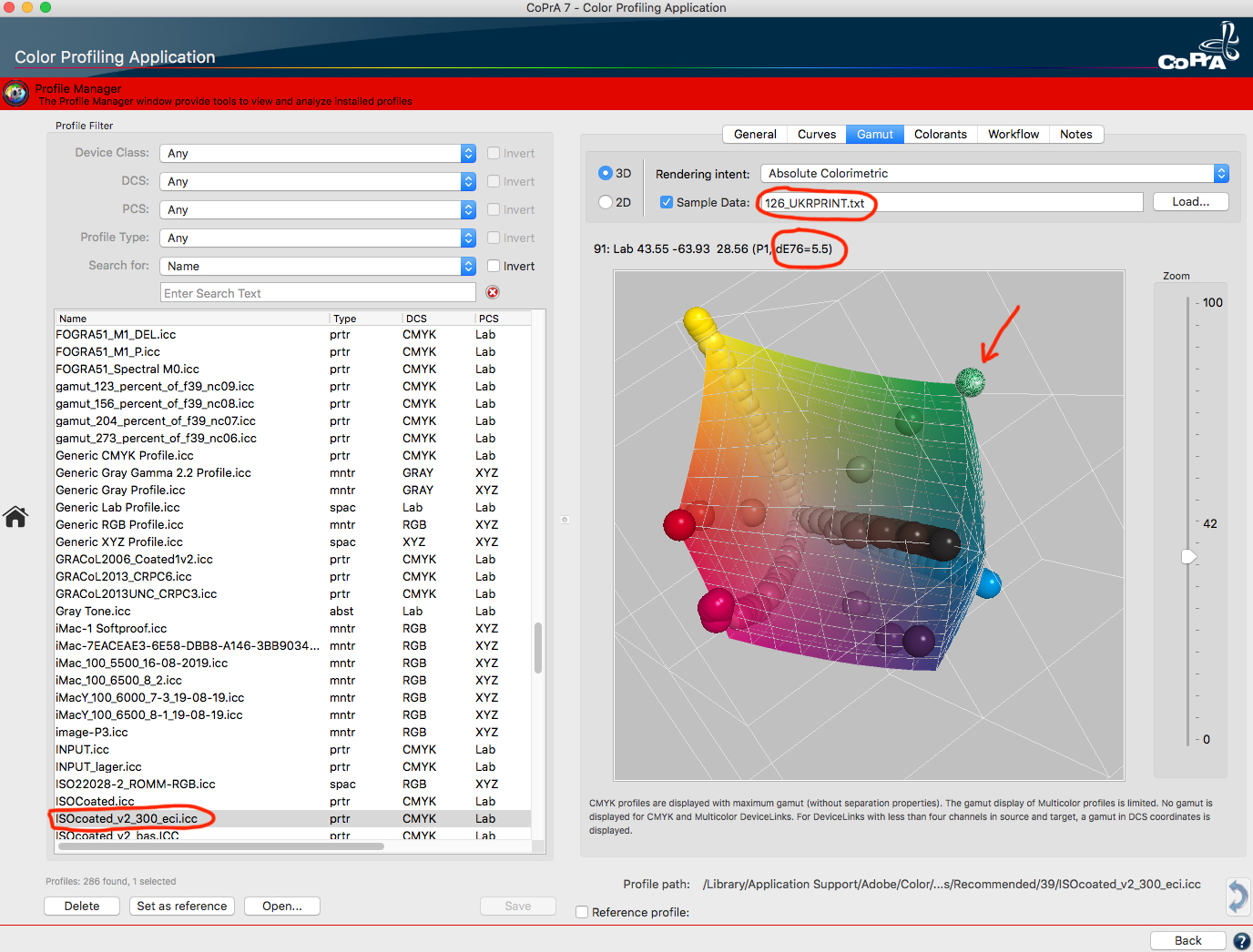Select GRACoL2006_Coated1v2.icc row

click(x=292, y=559)
